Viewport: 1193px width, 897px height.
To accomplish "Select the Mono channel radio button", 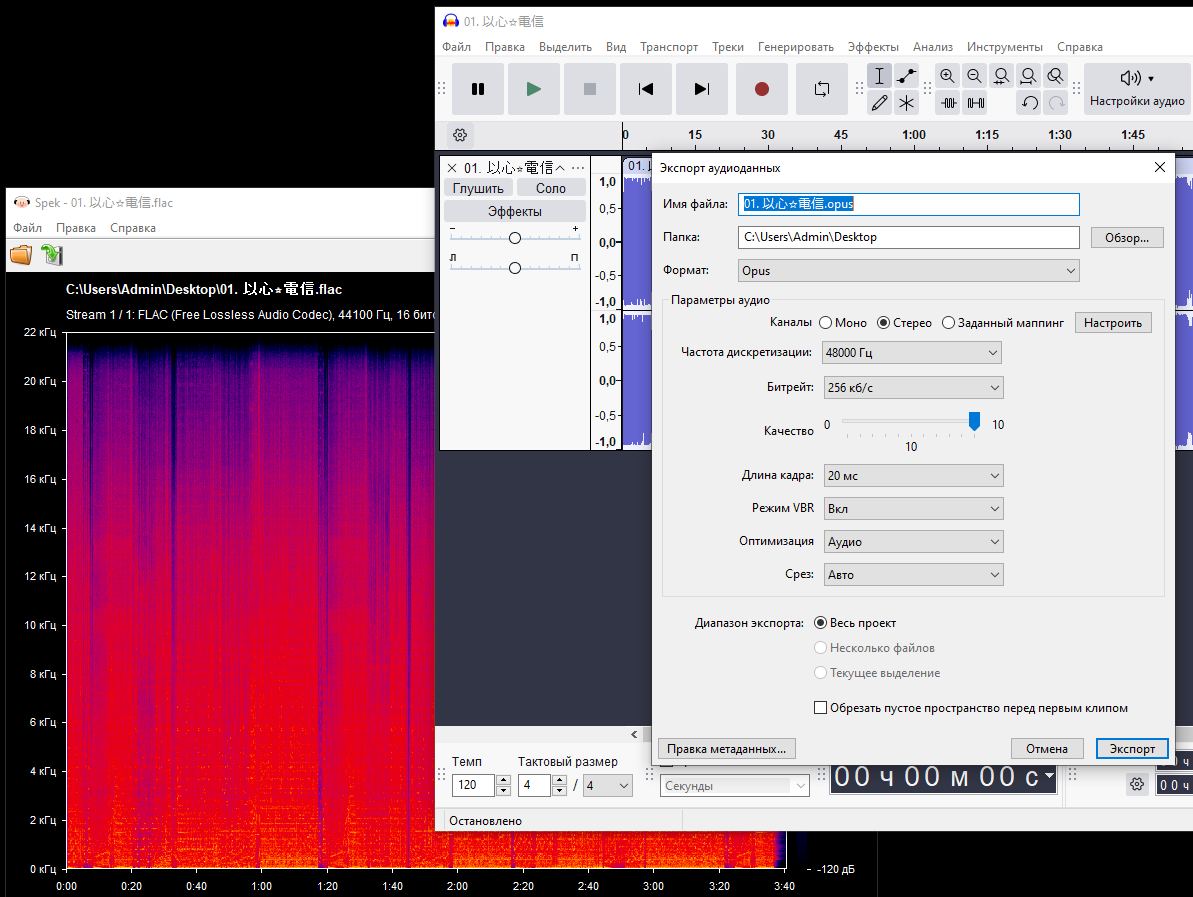I will 826,323.
